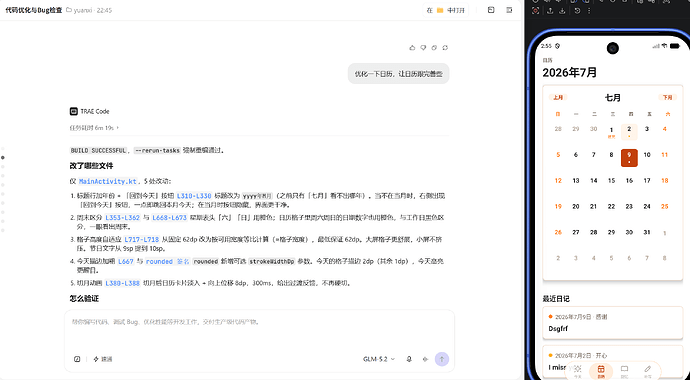The width and height of the screenshot is (690, 380).
Task: Click the regenerate response icon
Action: [445, 48]
